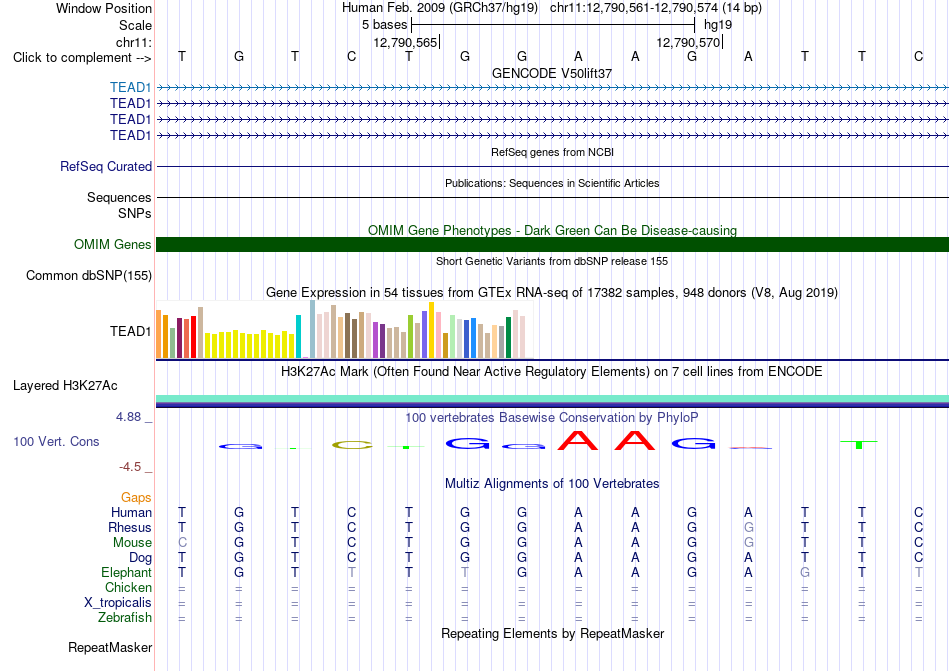Screen dimensions: 950x671
Task: Click 'Repeating Elements by RepeatMasker' title
Action: pyautogui.click(x=552, y=633)
